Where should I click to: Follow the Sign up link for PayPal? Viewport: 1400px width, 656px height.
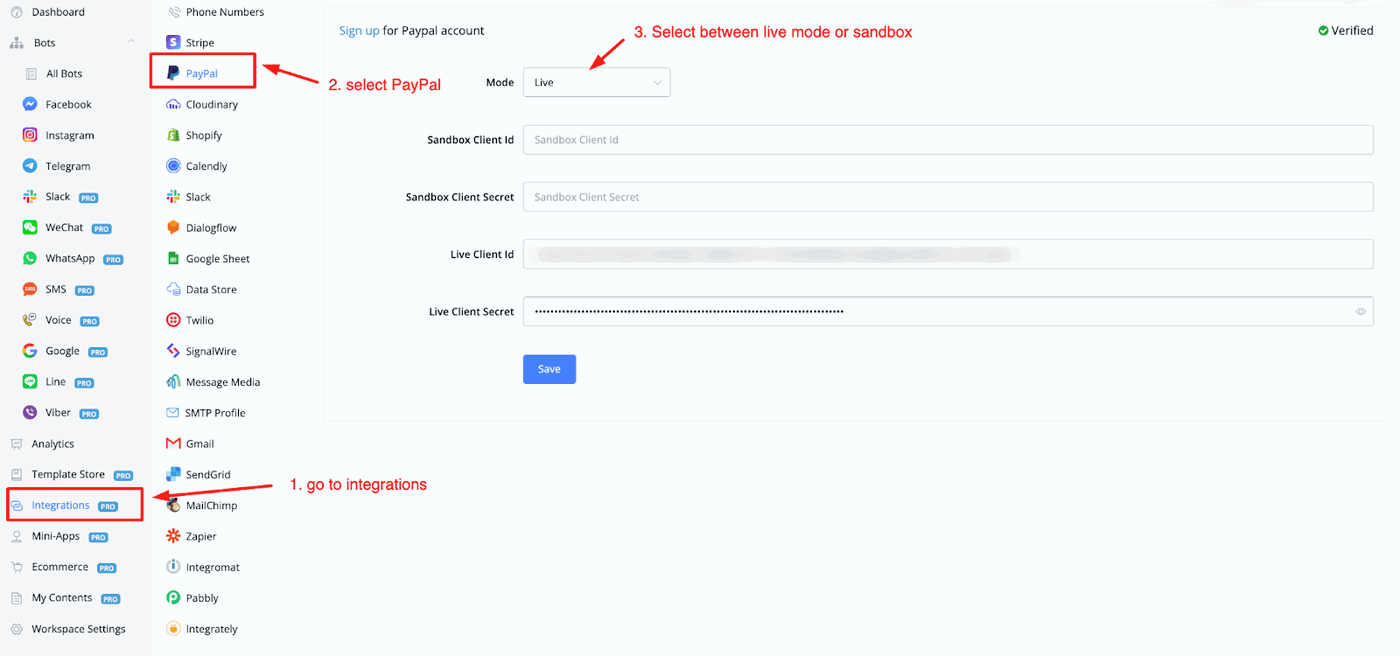coord(359,31)
